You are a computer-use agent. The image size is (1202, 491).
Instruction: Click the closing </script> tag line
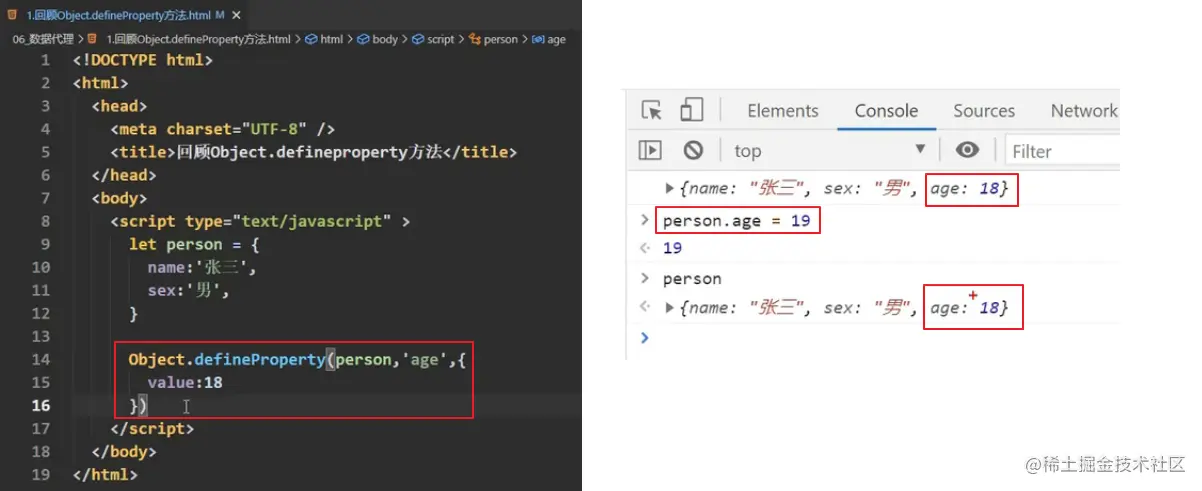click(x=152, y=428)
